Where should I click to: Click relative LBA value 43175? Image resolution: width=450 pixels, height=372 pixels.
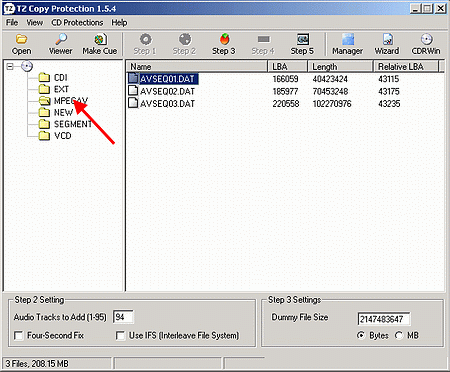[x=389, y=91]
